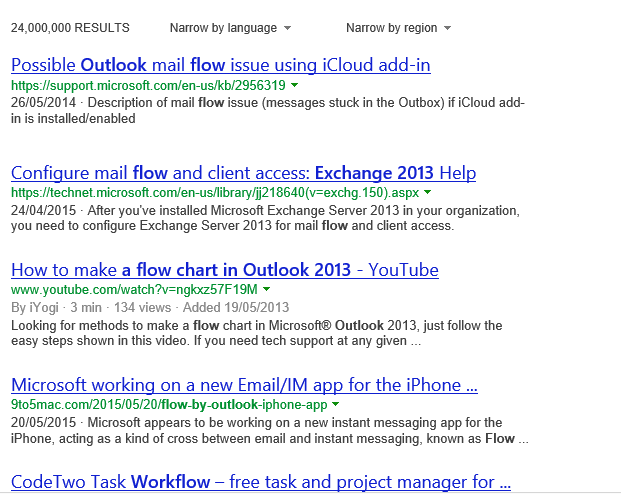Image resolution: width=621 pixels, height=494 pixels.
Task: Open the new Email/IM app for iPhone result
Action: tap(244, 385)
